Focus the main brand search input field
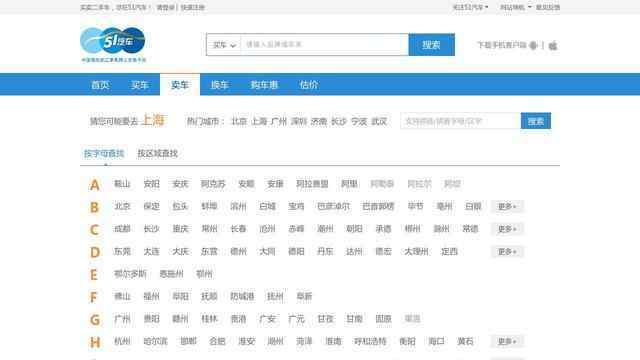 point(324,45)
